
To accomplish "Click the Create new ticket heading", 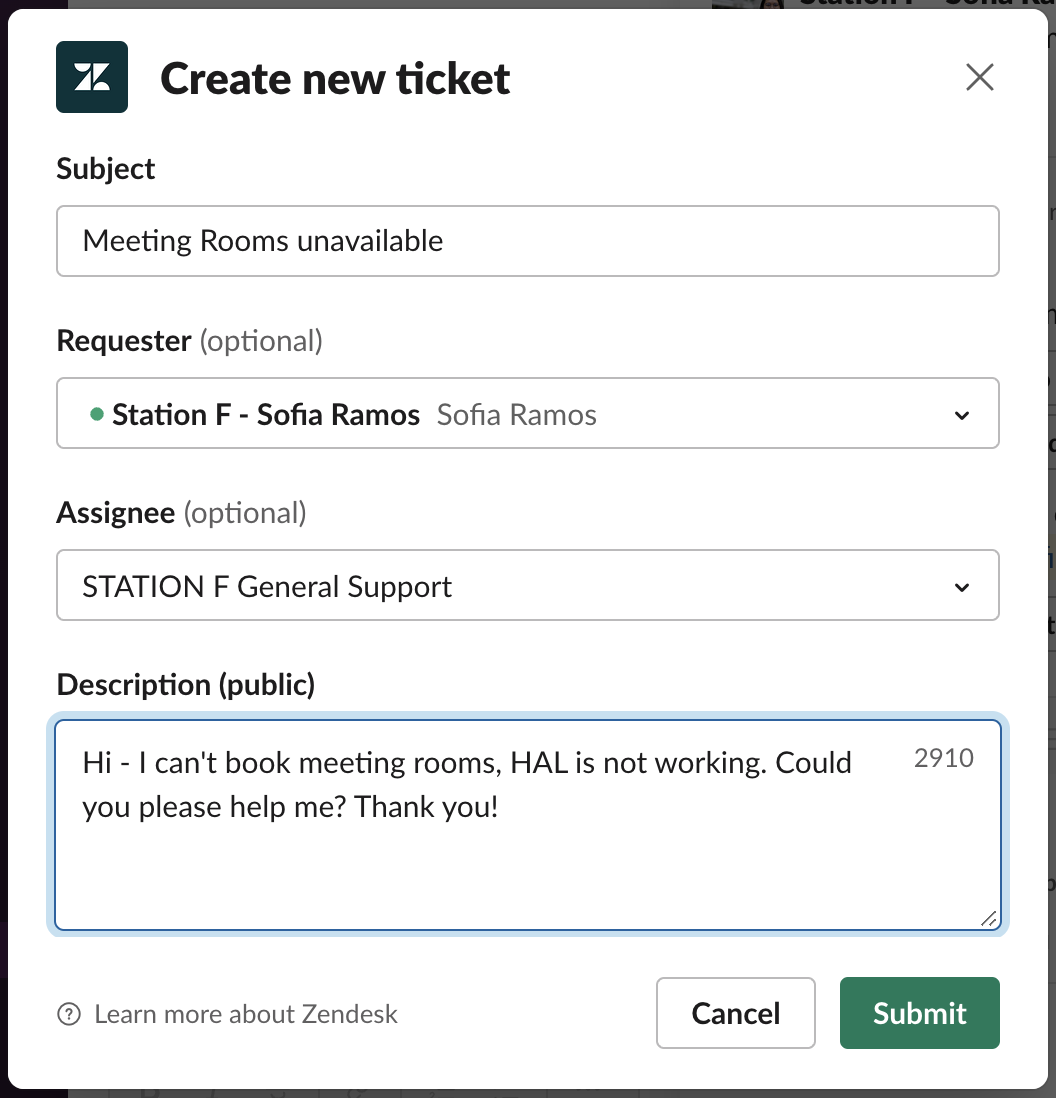I will (335, 78).
